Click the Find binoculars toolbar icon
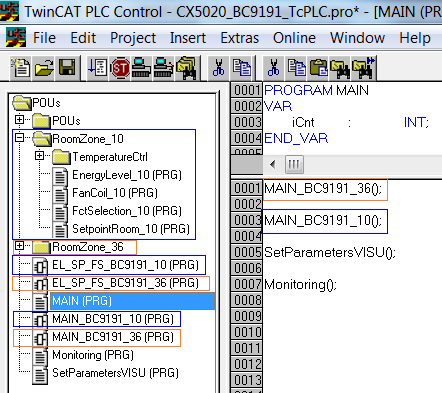 click(x=341, y=68)
